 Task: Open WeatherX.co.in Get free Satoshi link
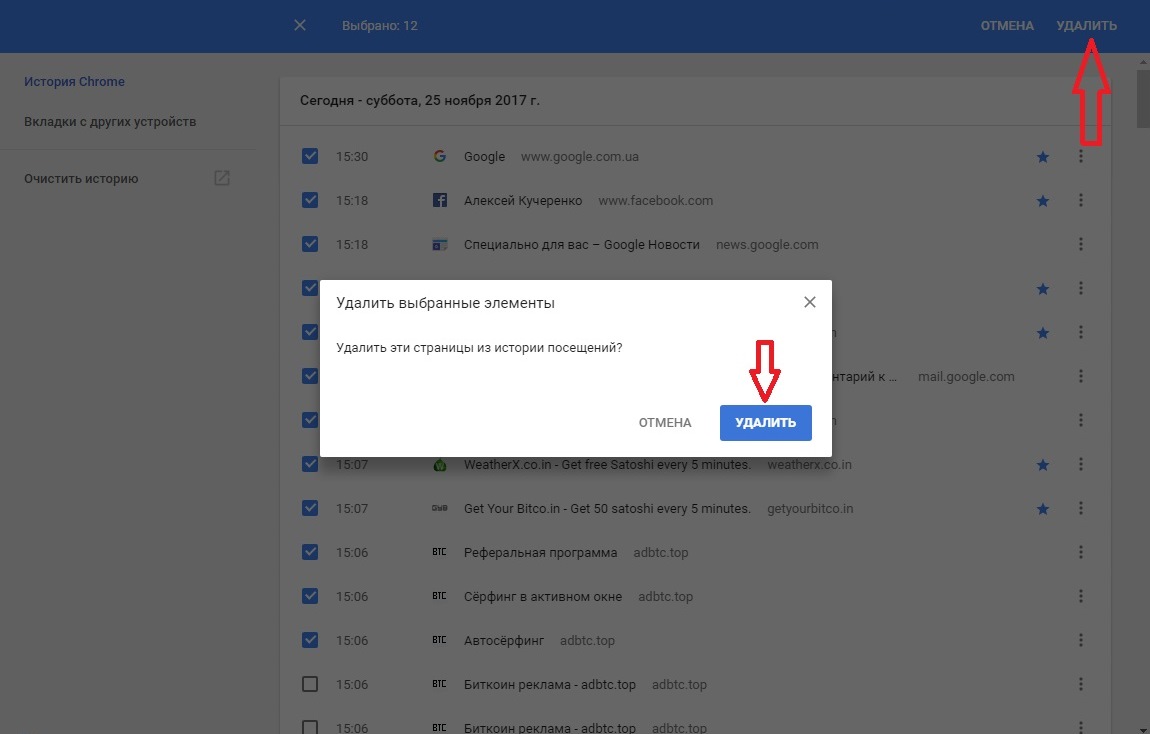(607, 464)
